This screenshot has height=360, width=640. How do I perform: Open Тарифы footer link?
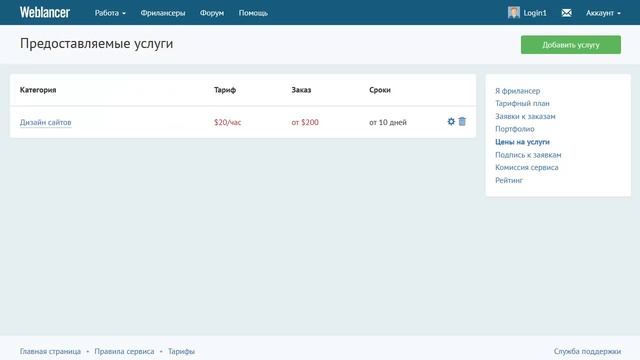pos(181,351)
